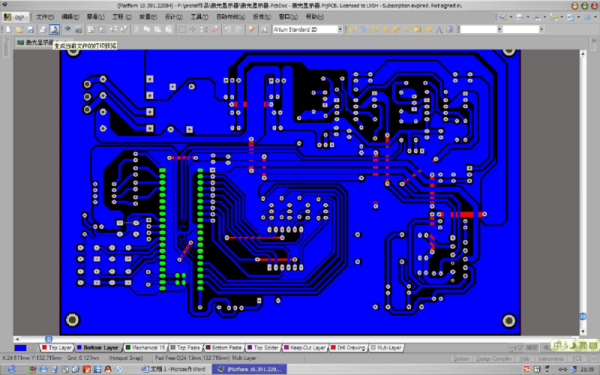Click the Print icon in toolbar

pos(43,29)
